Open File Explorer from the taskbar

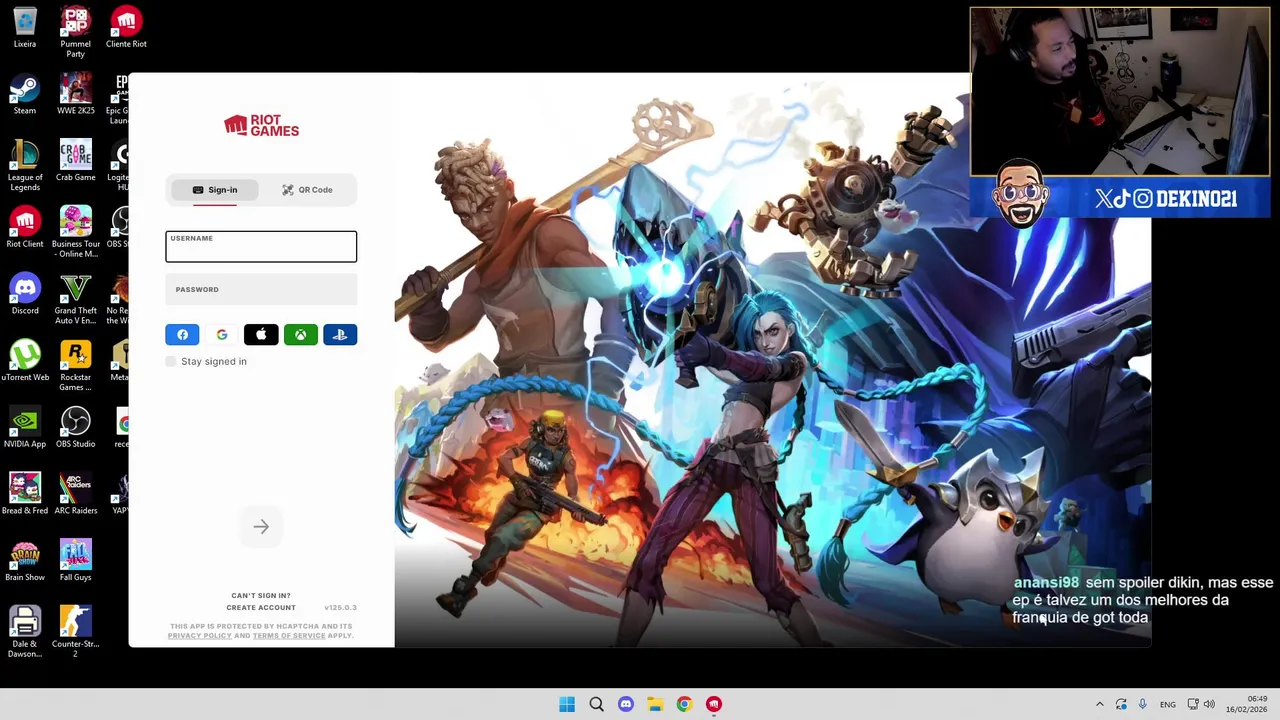click(x=655, y=704)
